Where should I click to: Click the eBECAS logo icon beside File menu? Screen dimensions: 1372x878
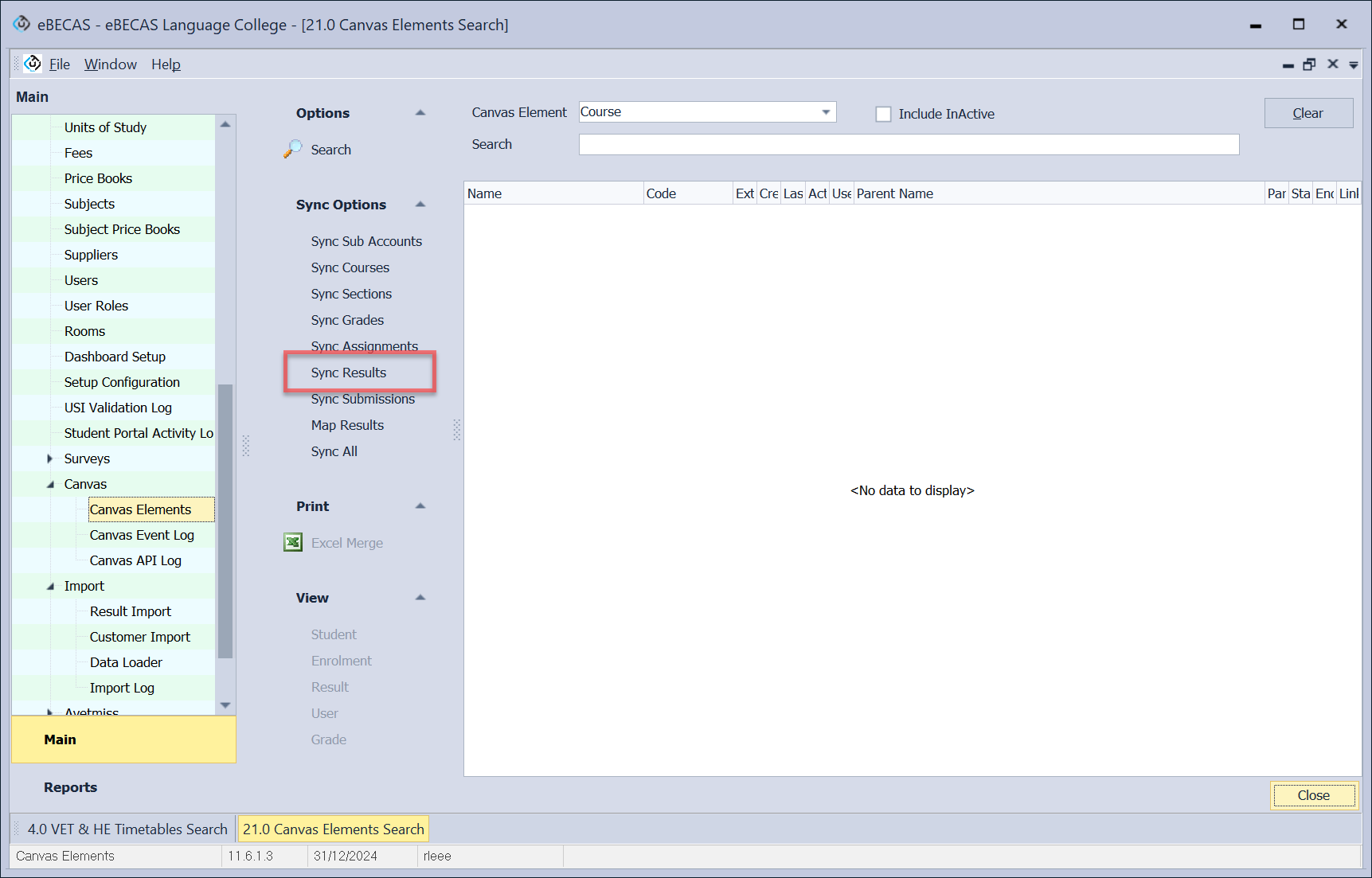(33, 64)
